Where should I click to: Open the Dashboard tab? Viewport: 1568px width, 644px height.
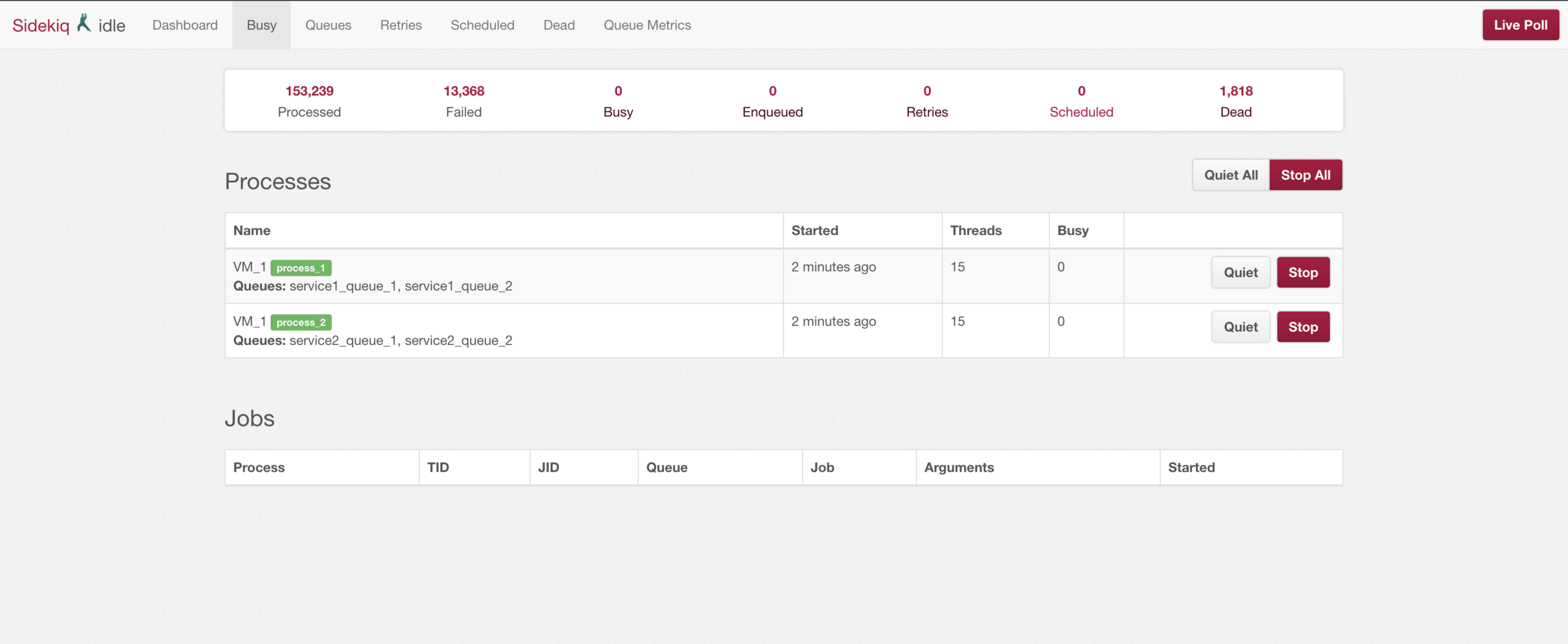click(185, 25)
